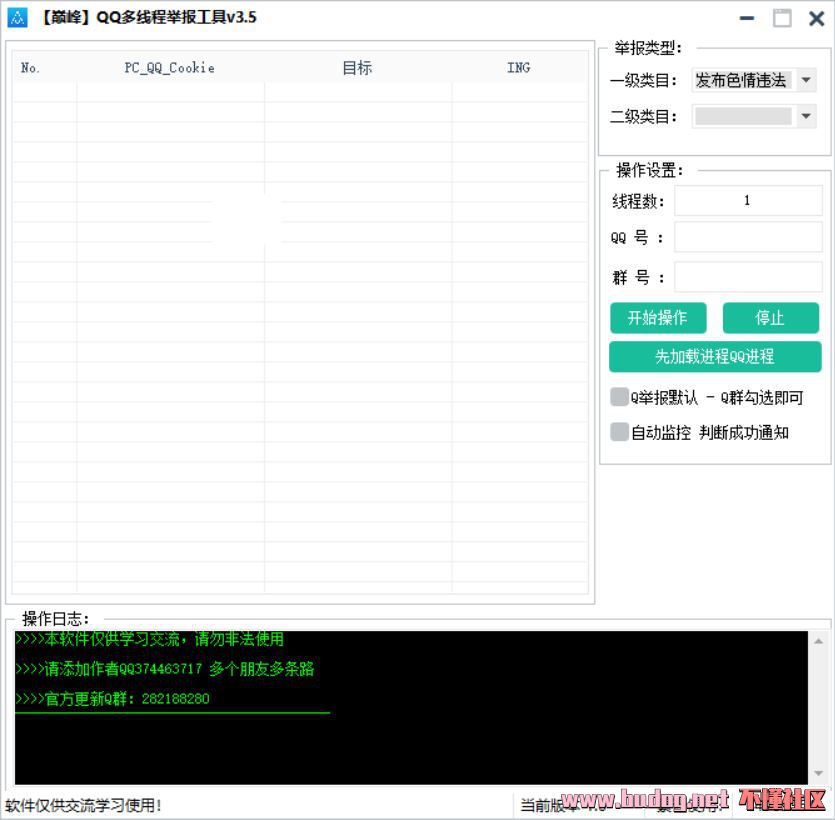The height and width of the screenshot is (820, 835).
Task: Toggle the Q举报默认 - Q群勾选即可 checkbox
Action: click(x=619, y=397)
